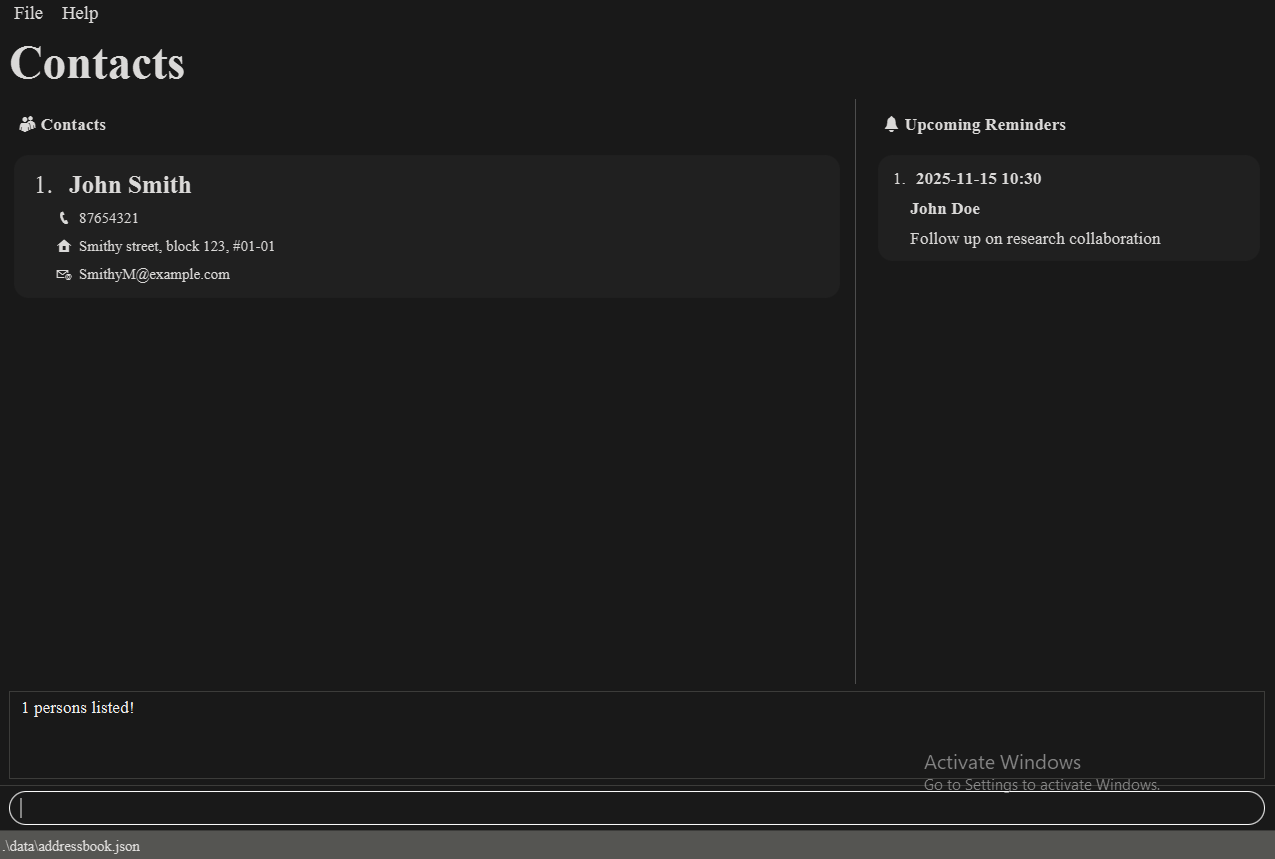Click the envelope icon beside the email address

click(64, 274)
